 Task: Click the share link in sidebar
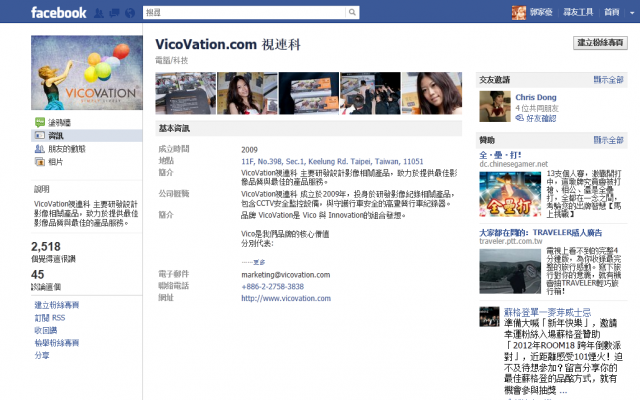pos(42,356)
